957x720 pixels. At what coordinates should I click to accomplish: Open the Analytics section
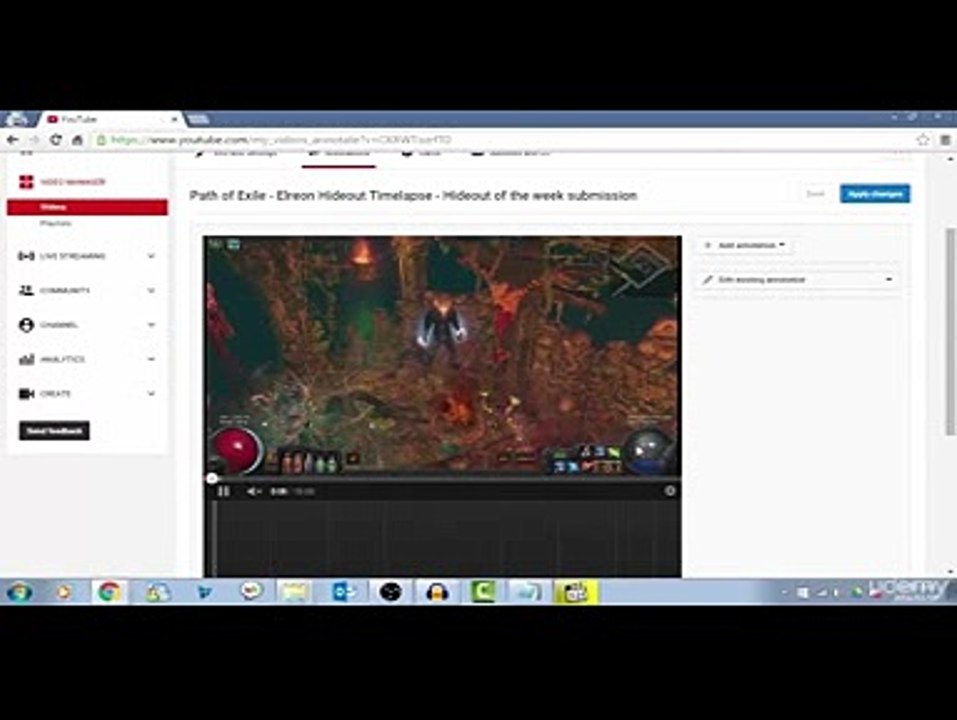62,359
